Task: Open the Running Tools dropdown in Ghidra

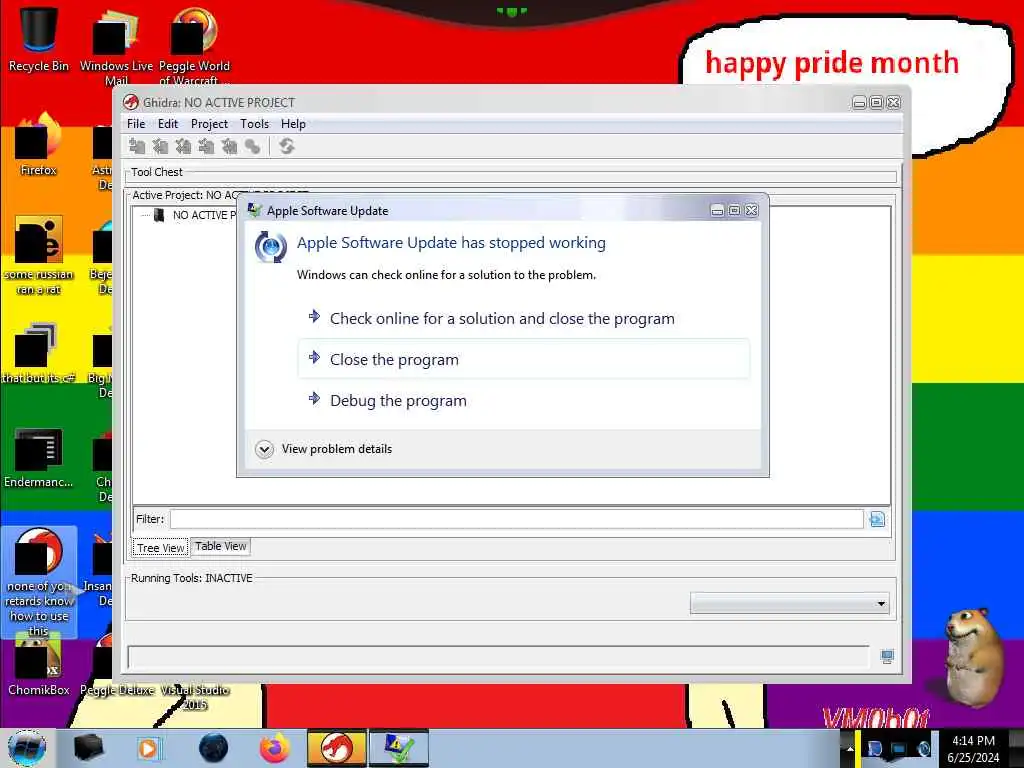Action: [x=790, y=603]
